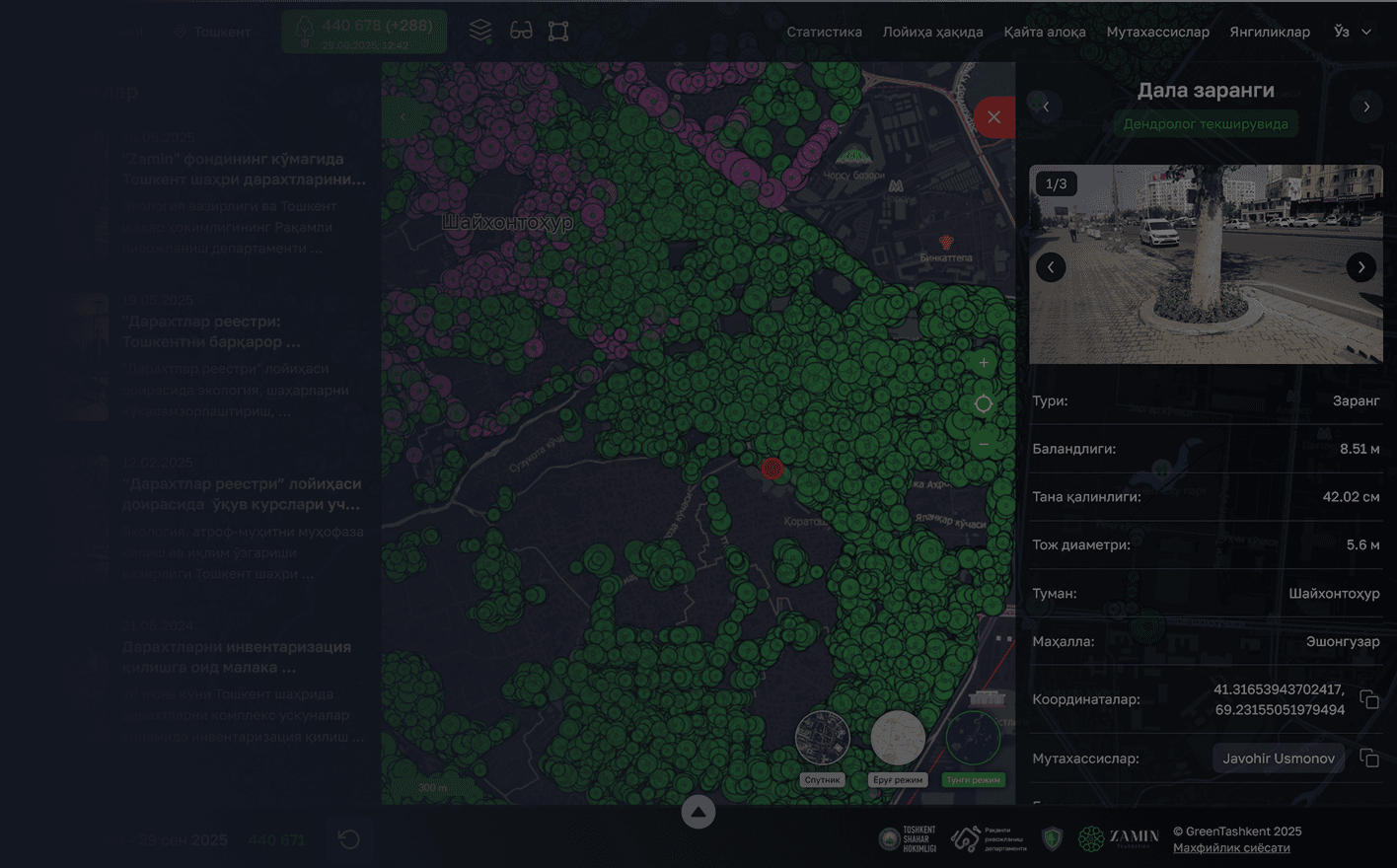Select Тунги режим night map
This screenshot has height=868, width=1397.
973,739
